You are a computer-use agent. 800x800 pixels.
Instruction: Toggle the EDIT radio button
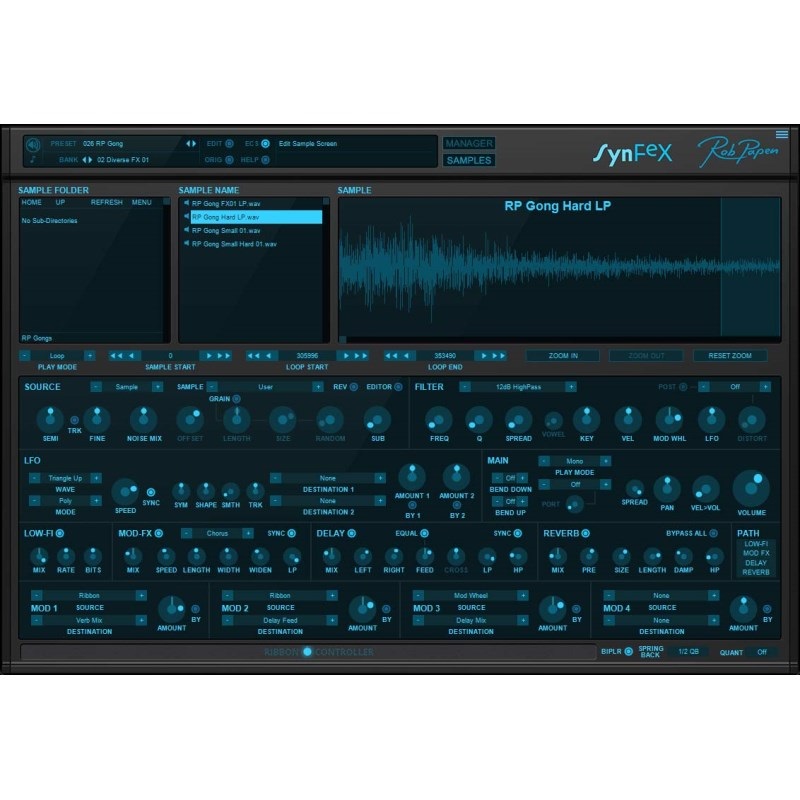click(229, 144)
